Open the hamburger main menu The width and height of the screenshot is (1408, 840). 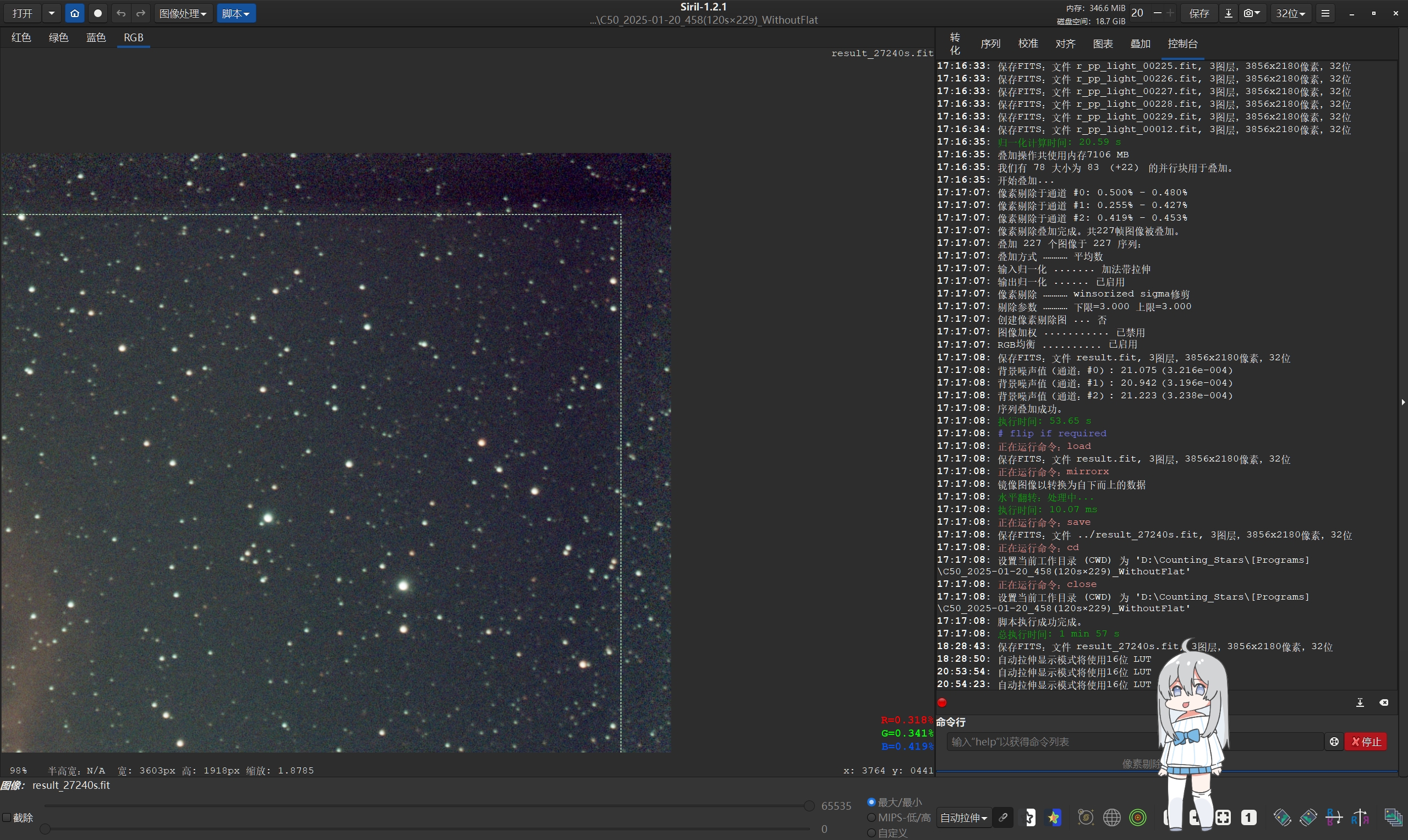coord(1325,13)
